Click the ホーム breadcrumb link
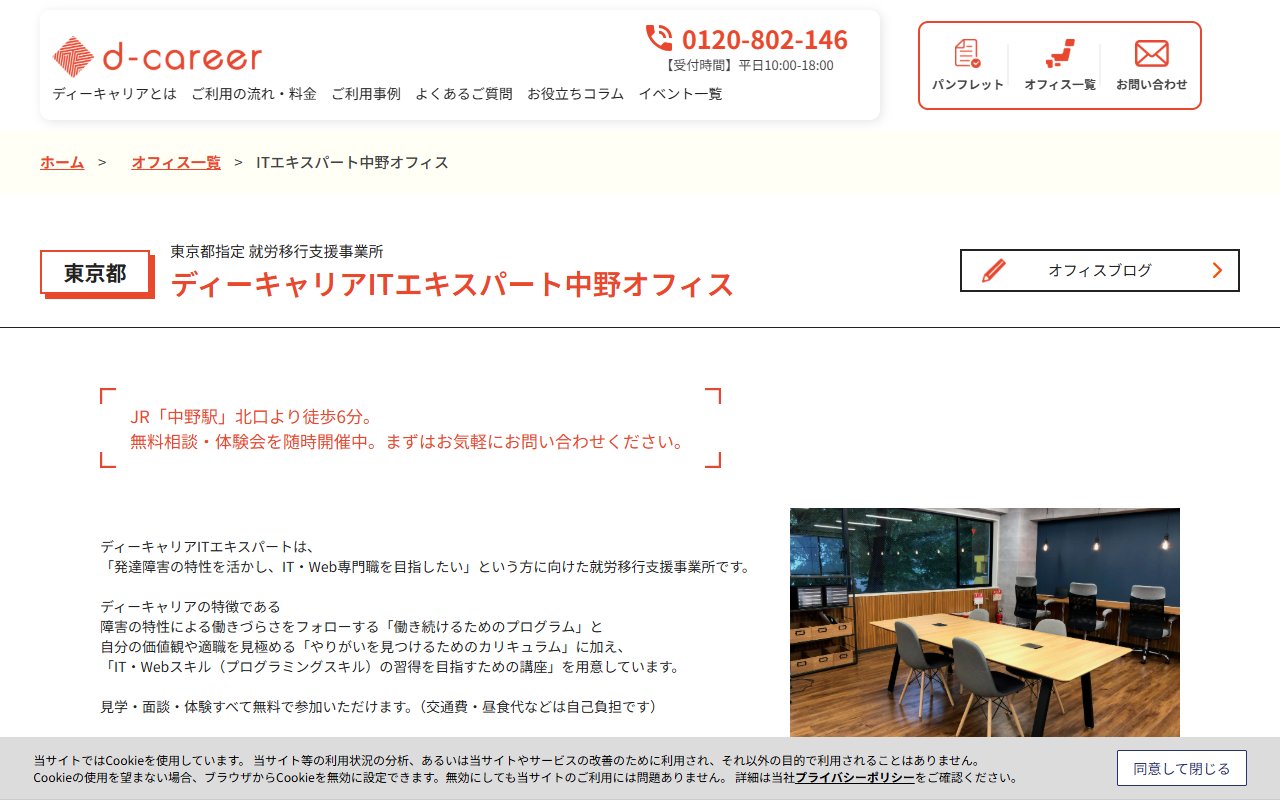1280x800 pixels. click(62, 162)
